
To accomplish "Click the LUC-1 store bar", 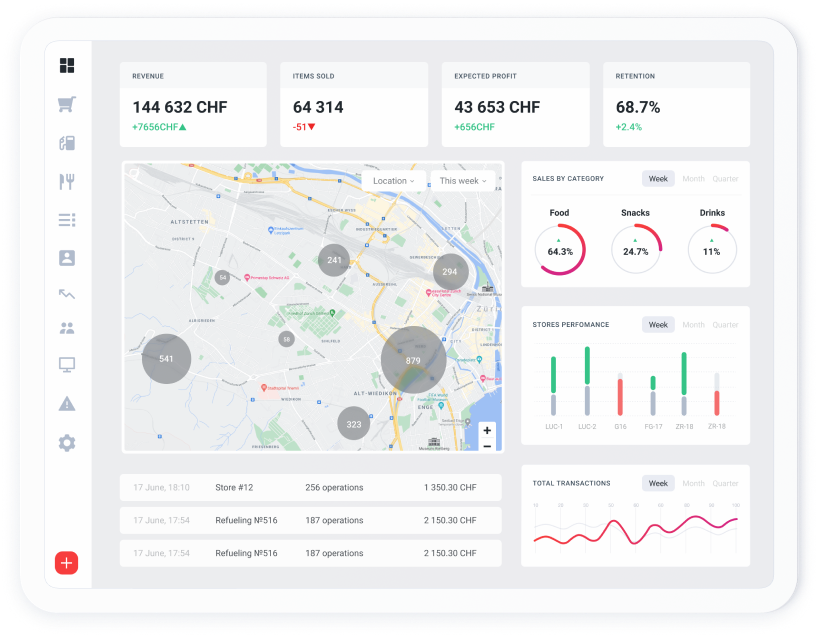I will coord(553,386).
